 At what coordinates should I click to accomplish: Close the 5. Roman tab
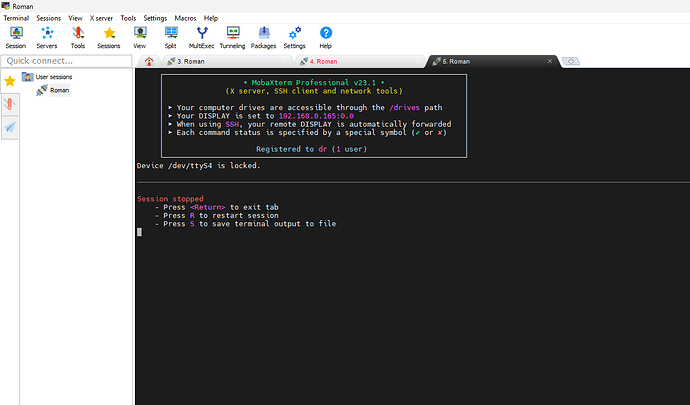tap(550, 61)
